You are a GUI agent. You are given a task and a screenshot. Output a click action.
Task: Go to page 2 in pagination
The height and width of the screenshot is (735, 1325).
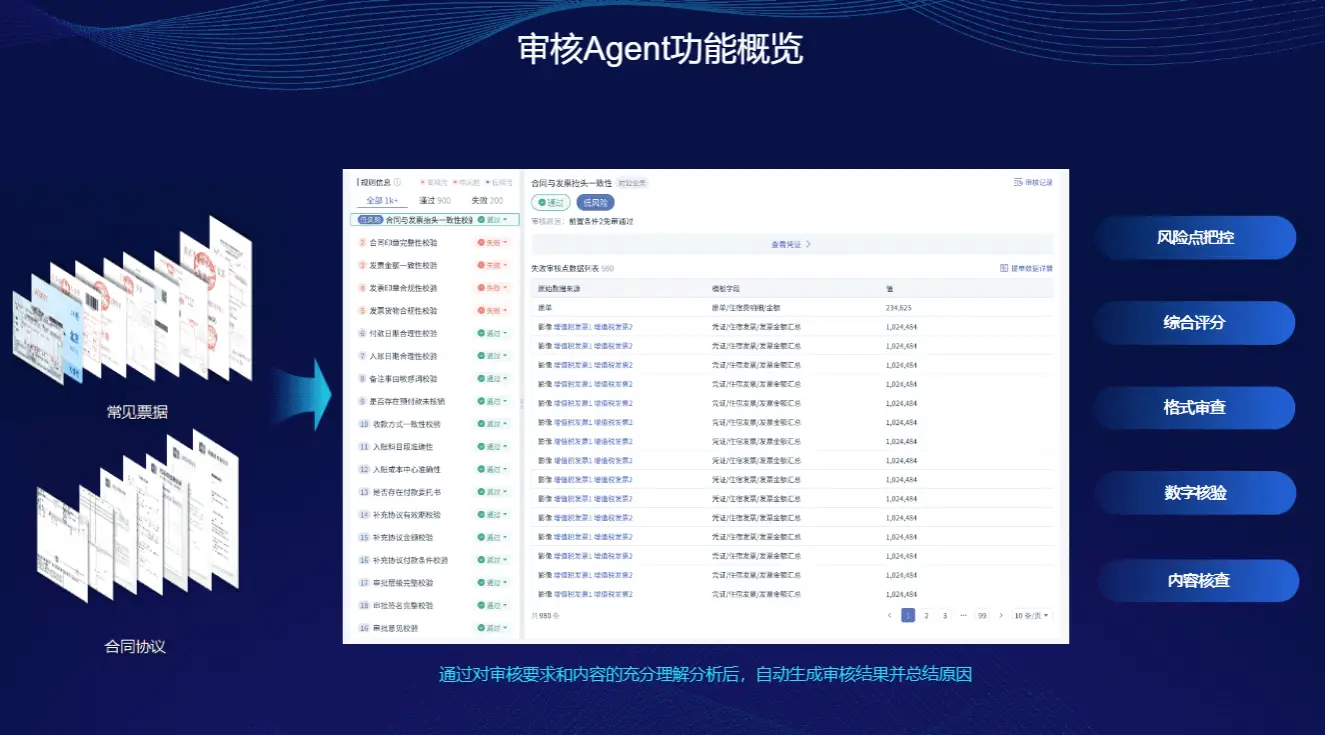click(x=926, y=616)
